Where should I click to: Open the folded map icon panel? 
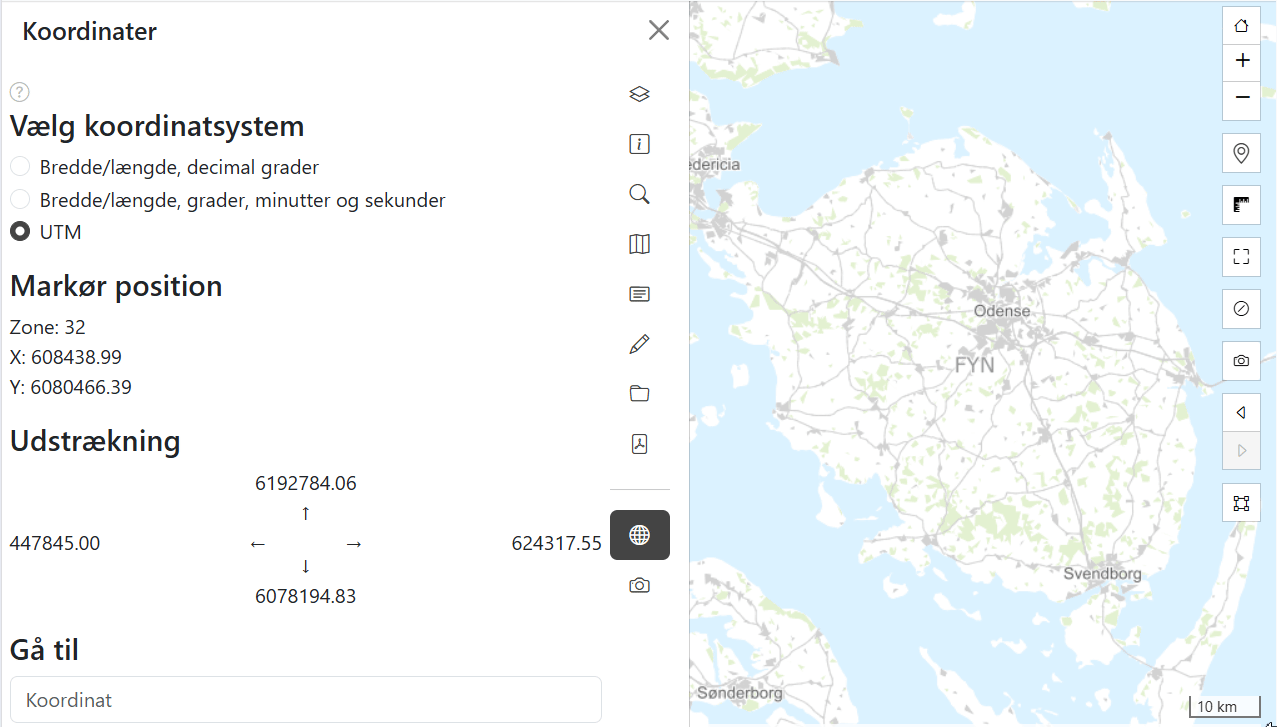pos(640,244)
